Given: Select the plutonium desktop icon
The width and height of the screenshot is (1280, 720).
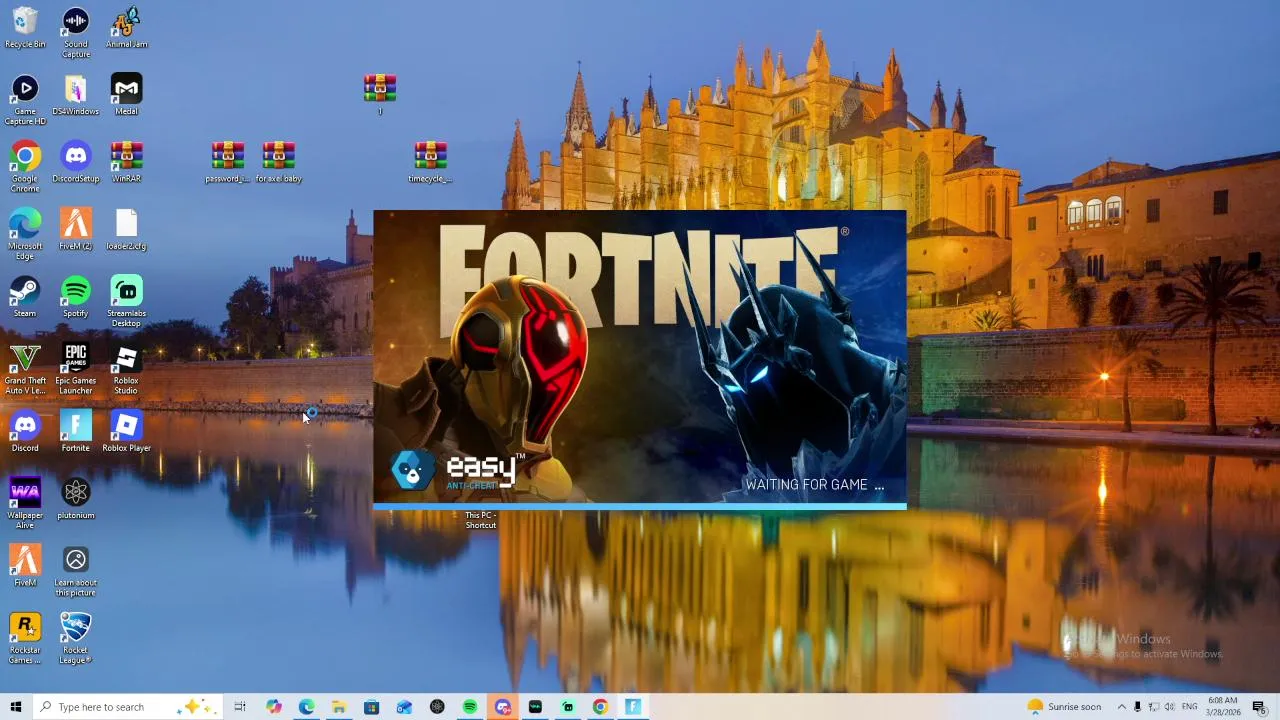Looking at the screenshot, I should pos(76,497).
